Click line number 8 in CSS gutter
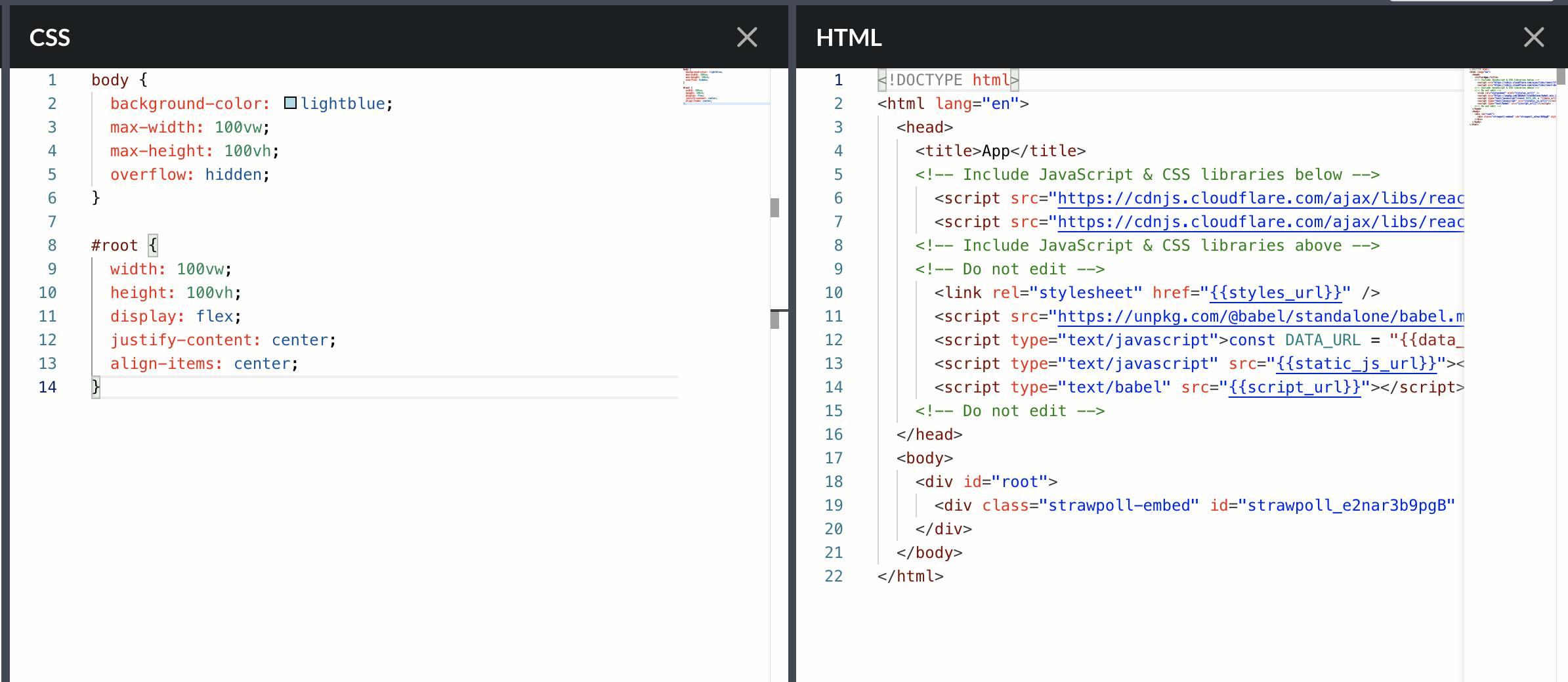Viewport: 1568px width, 682px height. 52,245
